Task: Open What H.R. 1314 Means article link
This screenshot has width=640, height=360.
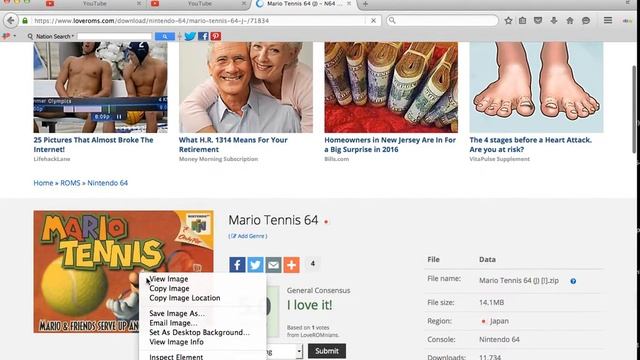Action: 233,144
